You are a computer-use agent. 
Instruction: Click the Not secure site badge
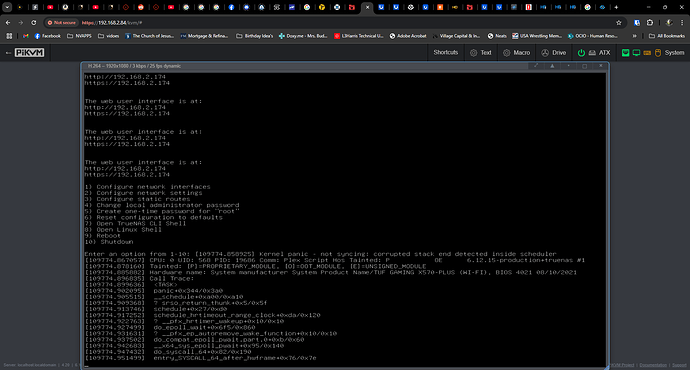pos(62,22)
